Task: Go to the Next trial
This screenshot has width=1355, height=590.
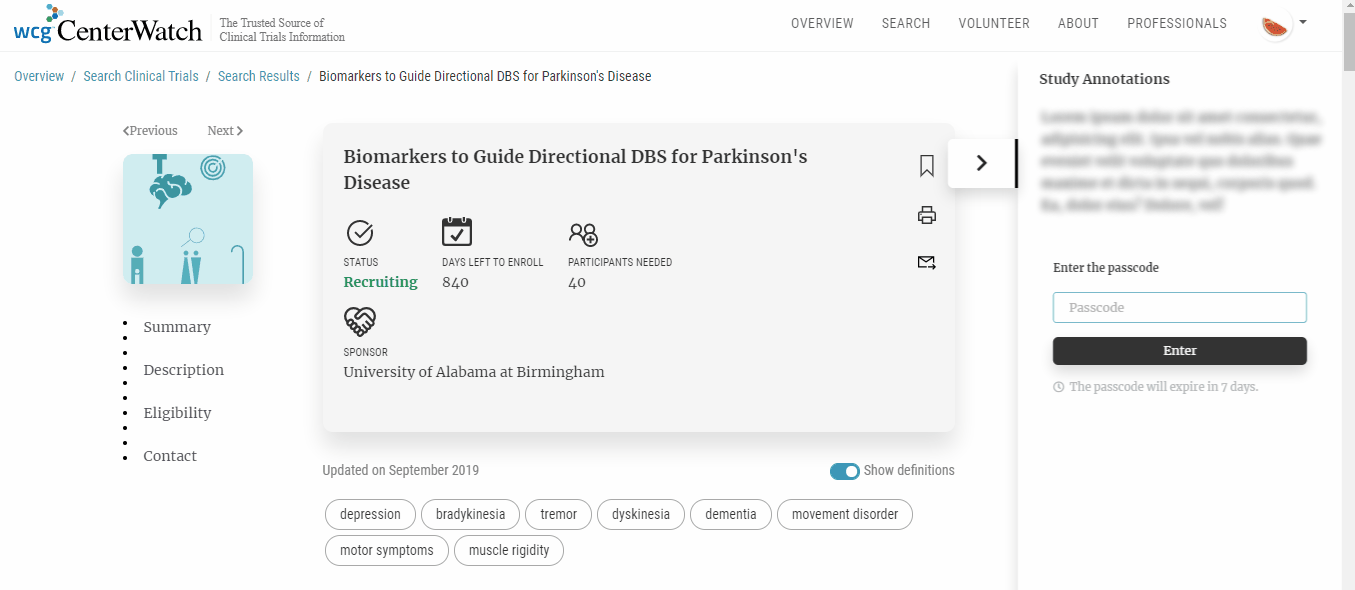Action: coord(225,131)
